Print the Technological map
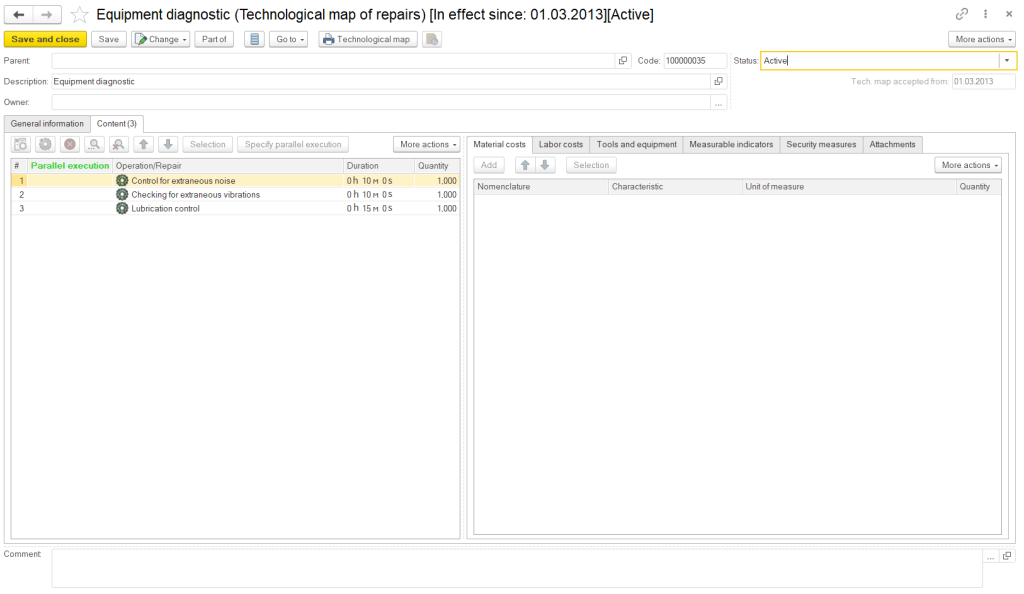The image size is (1024, 594). 366,39
